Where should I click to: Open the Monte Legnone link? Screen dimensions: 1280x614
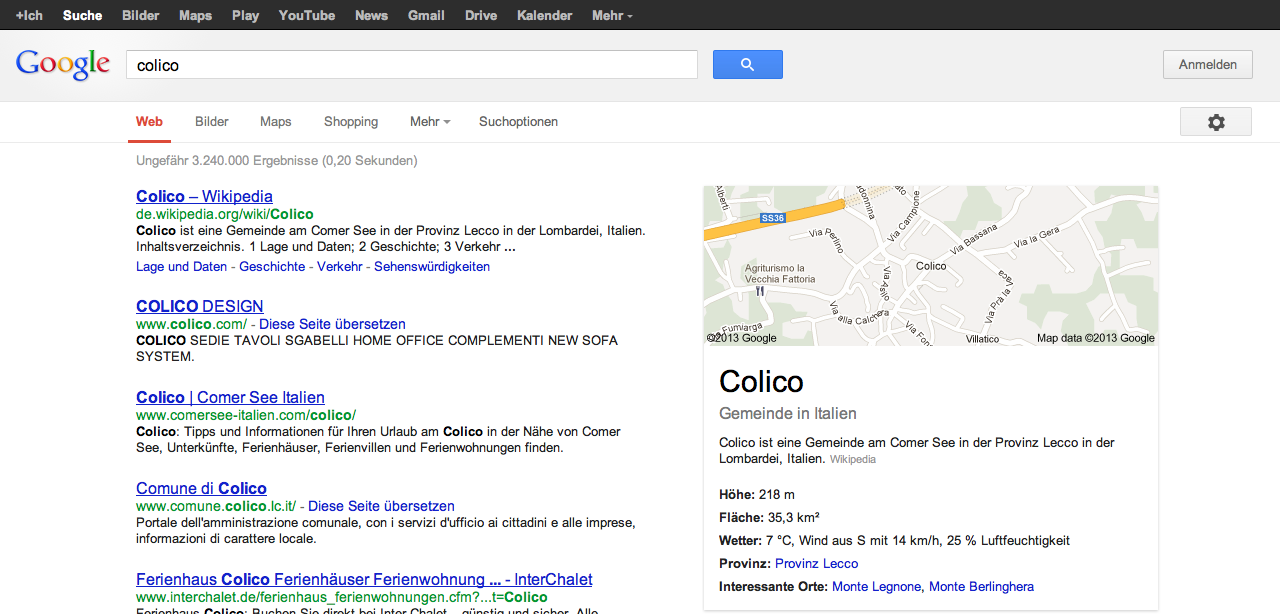(877, 587)
